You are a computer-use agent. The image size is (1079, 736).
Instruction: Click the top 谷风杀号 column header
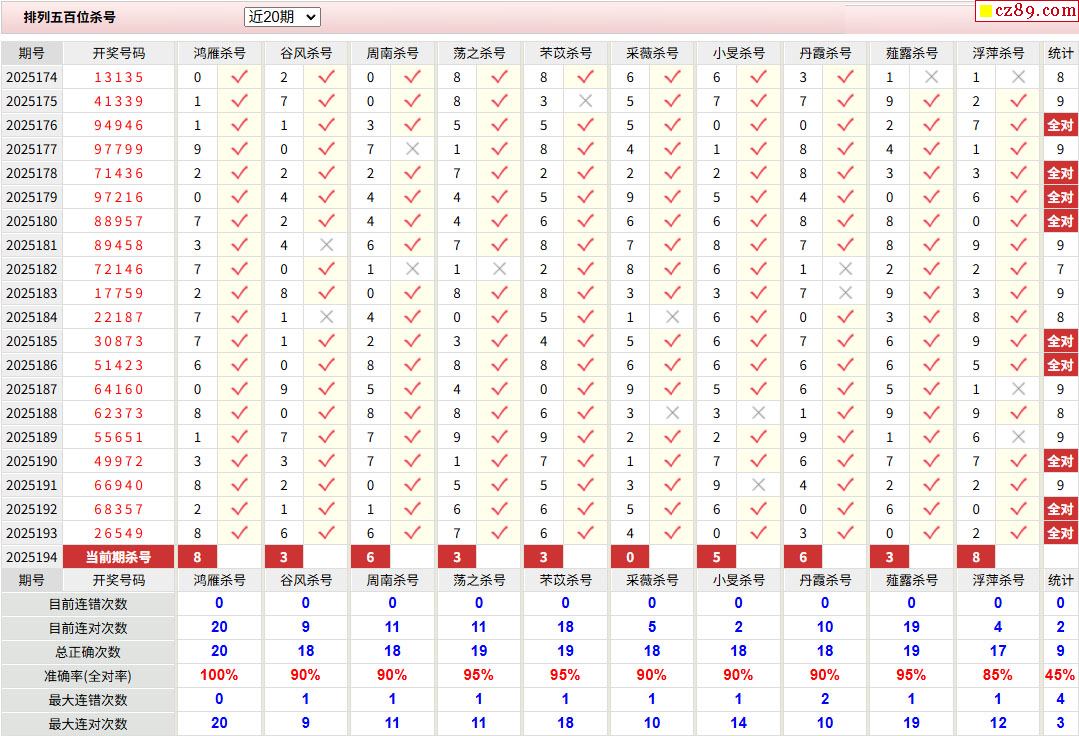(x=306, y=53)
